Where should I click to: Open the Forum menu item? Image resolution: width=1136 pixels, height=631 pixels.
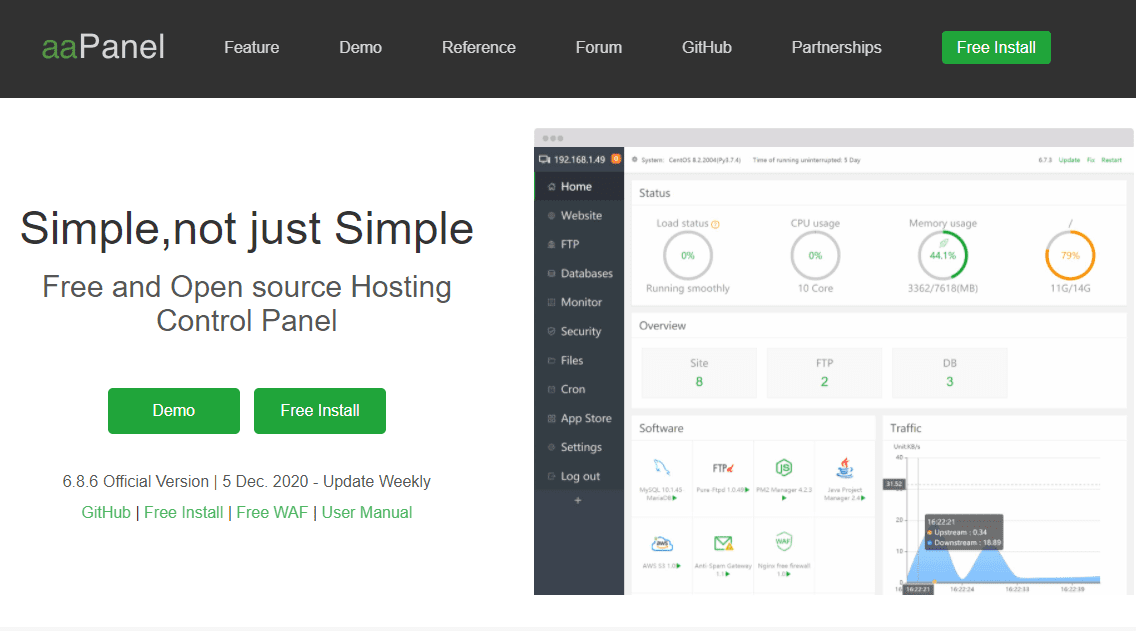598,47
